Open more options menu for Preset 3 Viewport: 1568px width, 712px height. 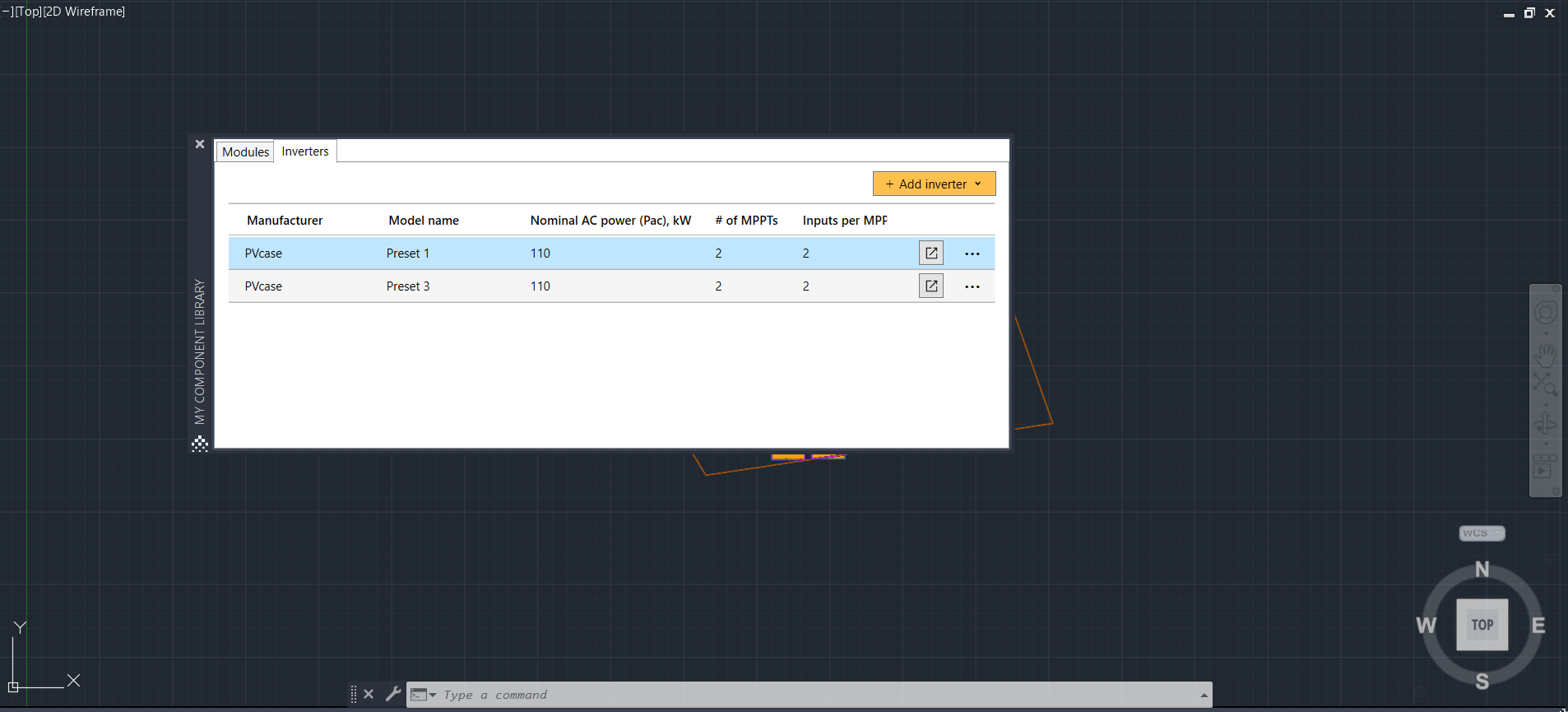(x=972, y=286)
